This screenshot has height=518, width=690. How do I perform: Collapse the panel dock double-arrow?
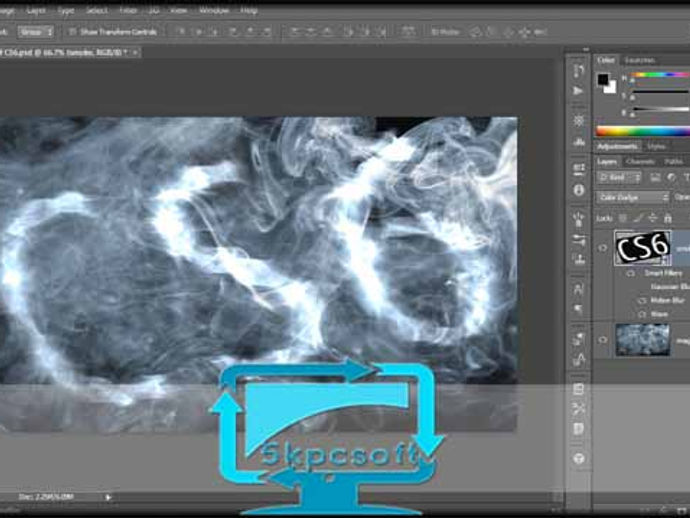click(x=585, y=50)
